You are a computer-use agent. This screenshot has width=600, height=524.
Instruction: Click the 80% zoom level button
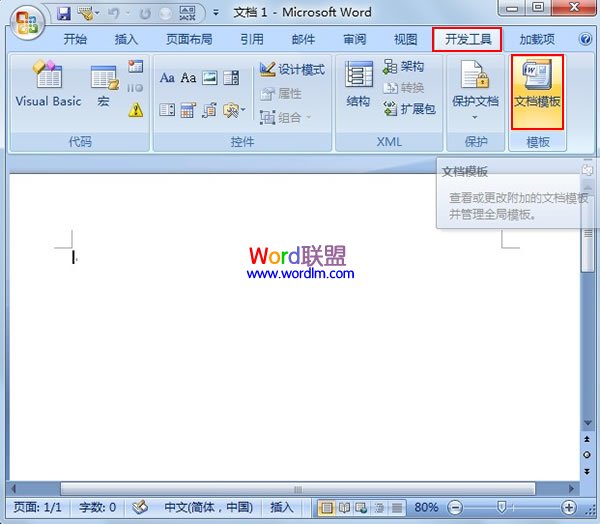[x=426, y=508]
